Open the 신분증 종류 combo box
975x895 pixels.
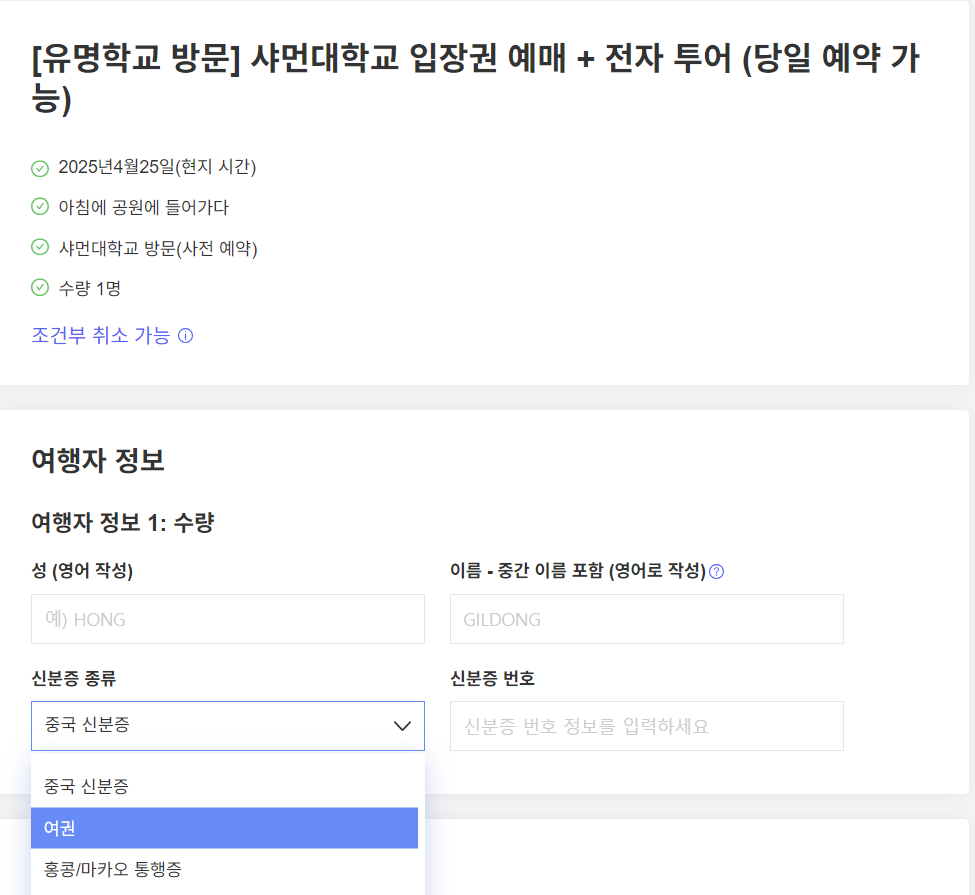click(x=225, y=726)
